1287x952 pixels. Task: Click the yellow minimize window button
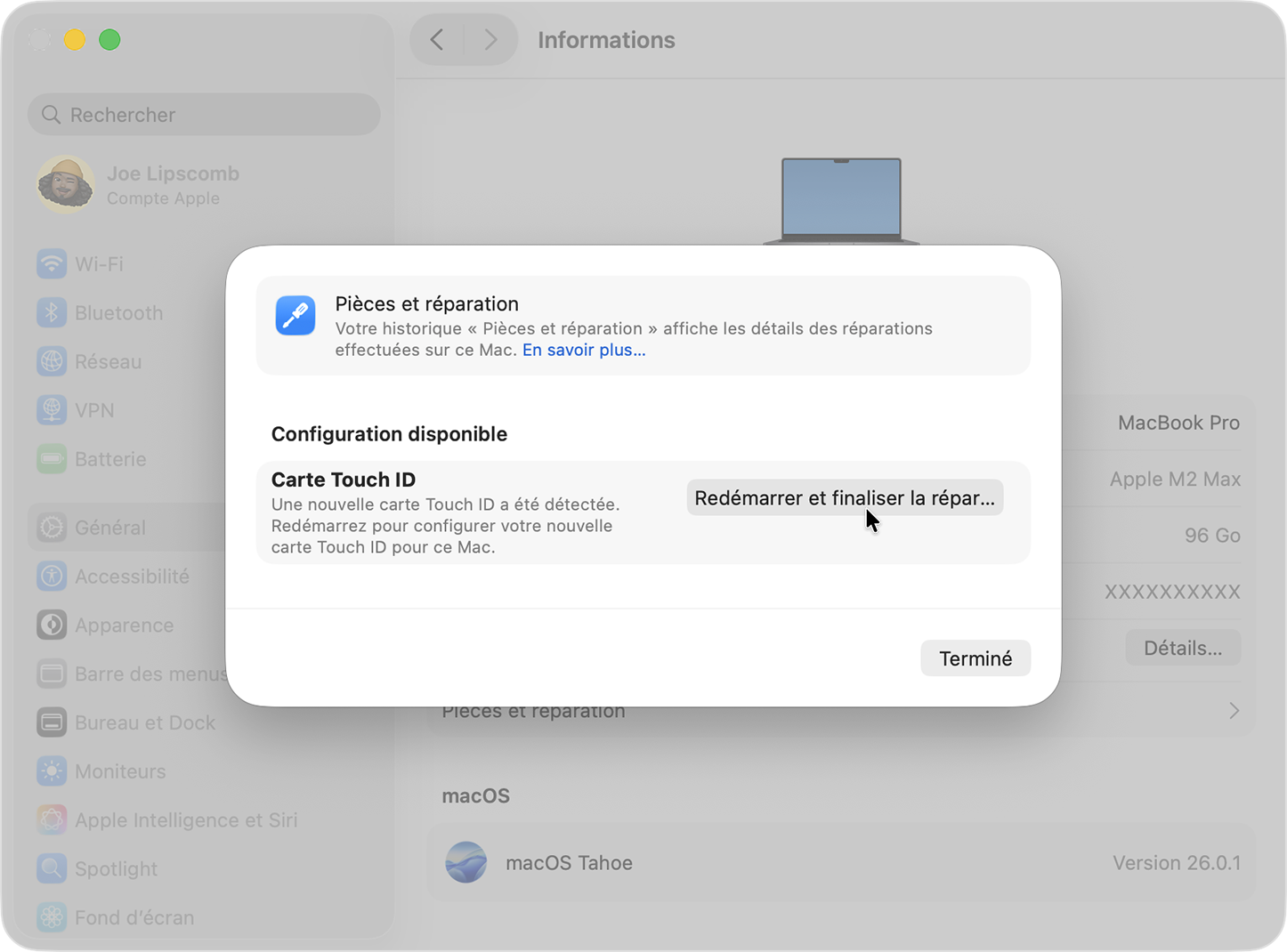click(x=75, y=40)
